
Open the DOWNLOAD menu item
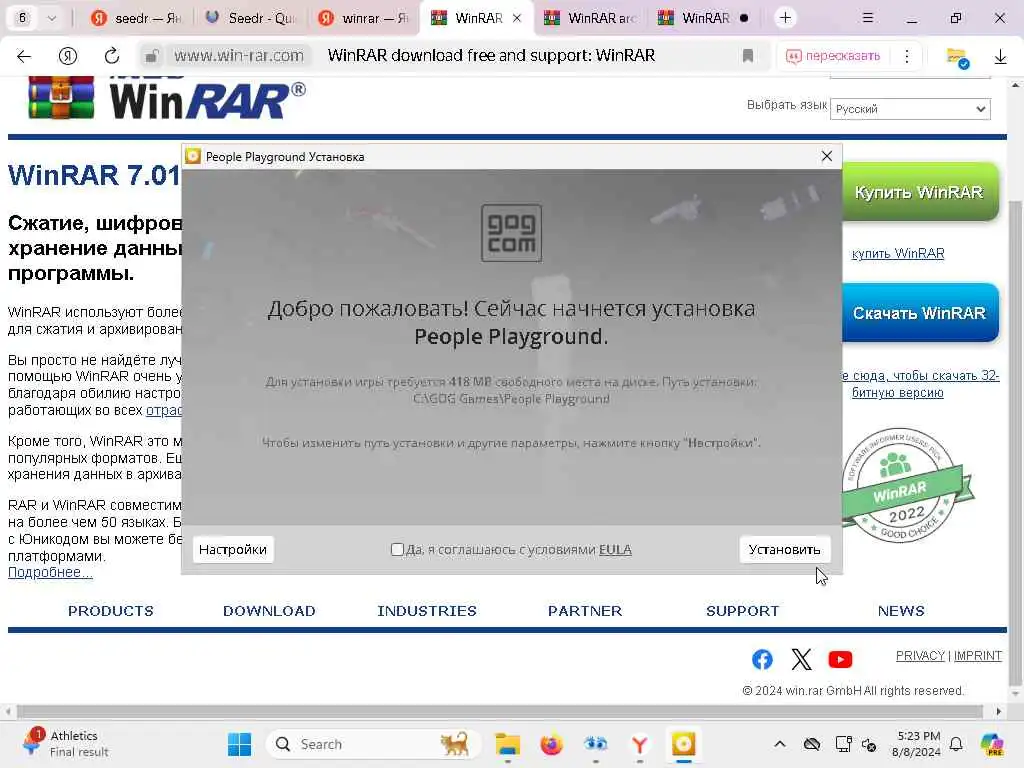pyautogui.click(x=269, y=611)
